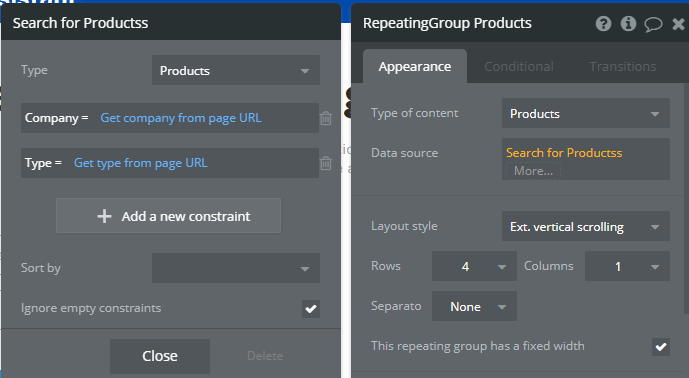Image resolution: width=689 pixels, height=378 pixels.
Task: Click the Delete button in search panel
Action: [265, 356]
